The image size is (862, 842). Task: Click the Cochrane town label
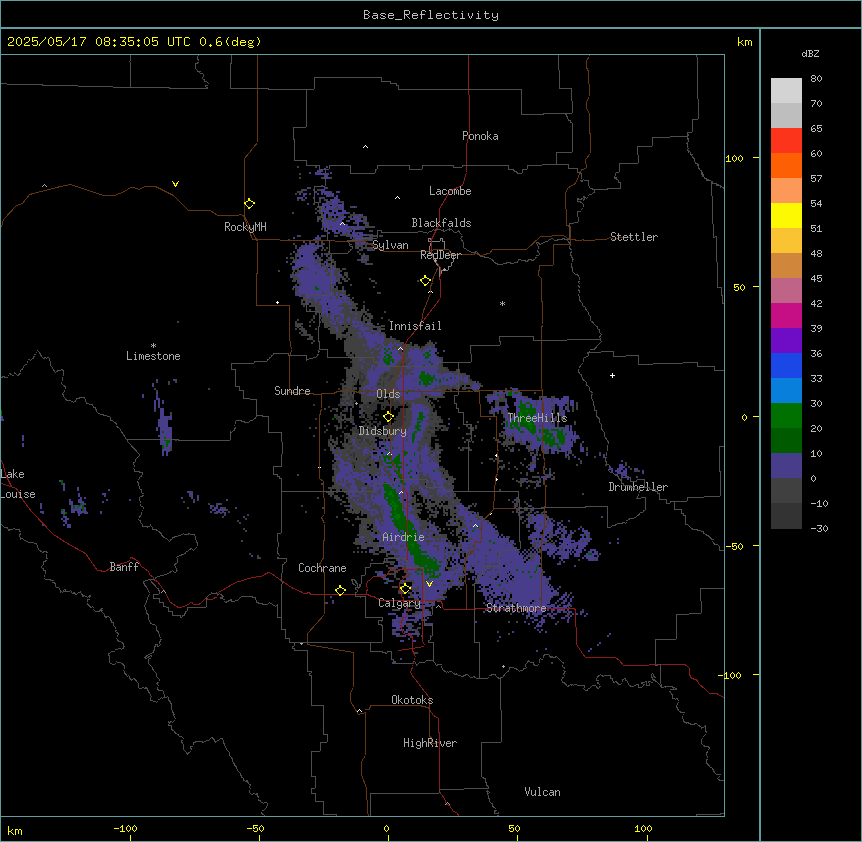pyautogui.click(x=322, y=568)
